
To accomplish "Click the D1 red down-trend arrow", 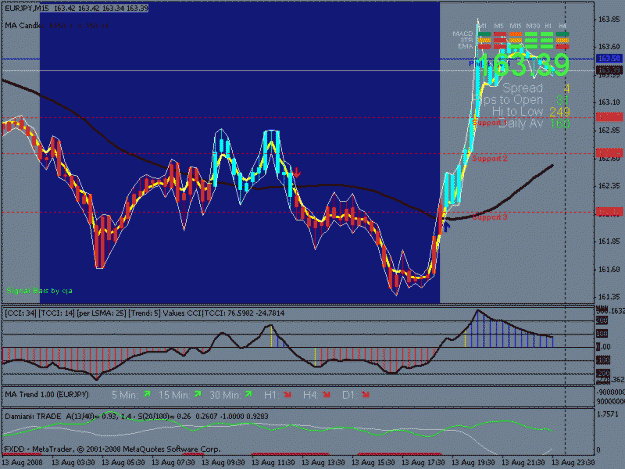I will [366, 394].
